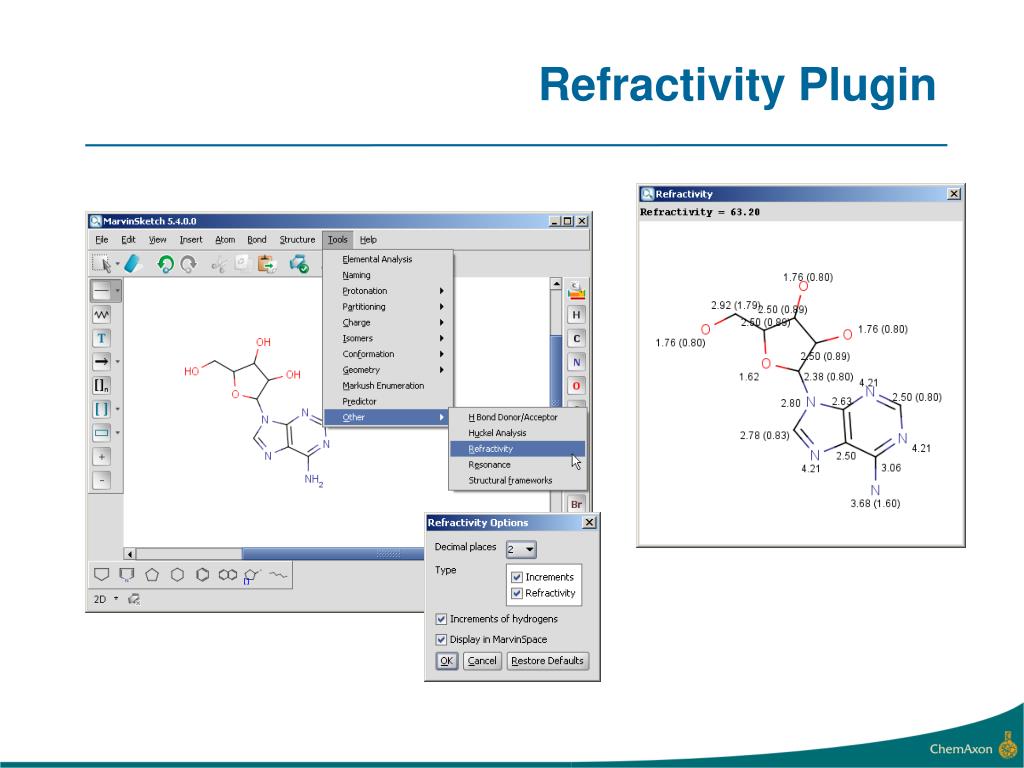The image size is (1024, 768).
Task: Select the []n group bracket tool
Action: point(101,385)
